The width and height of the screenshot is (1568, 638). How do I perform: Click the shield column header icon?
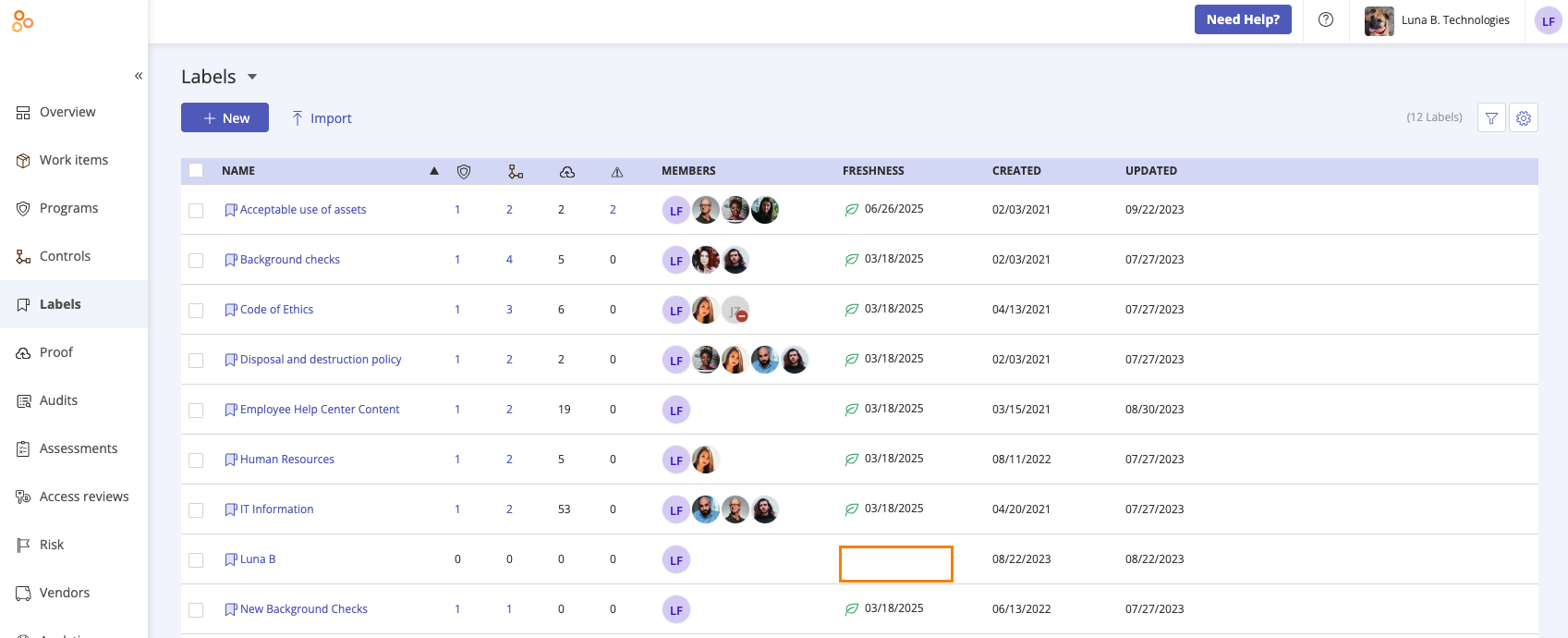click(464, 171)
